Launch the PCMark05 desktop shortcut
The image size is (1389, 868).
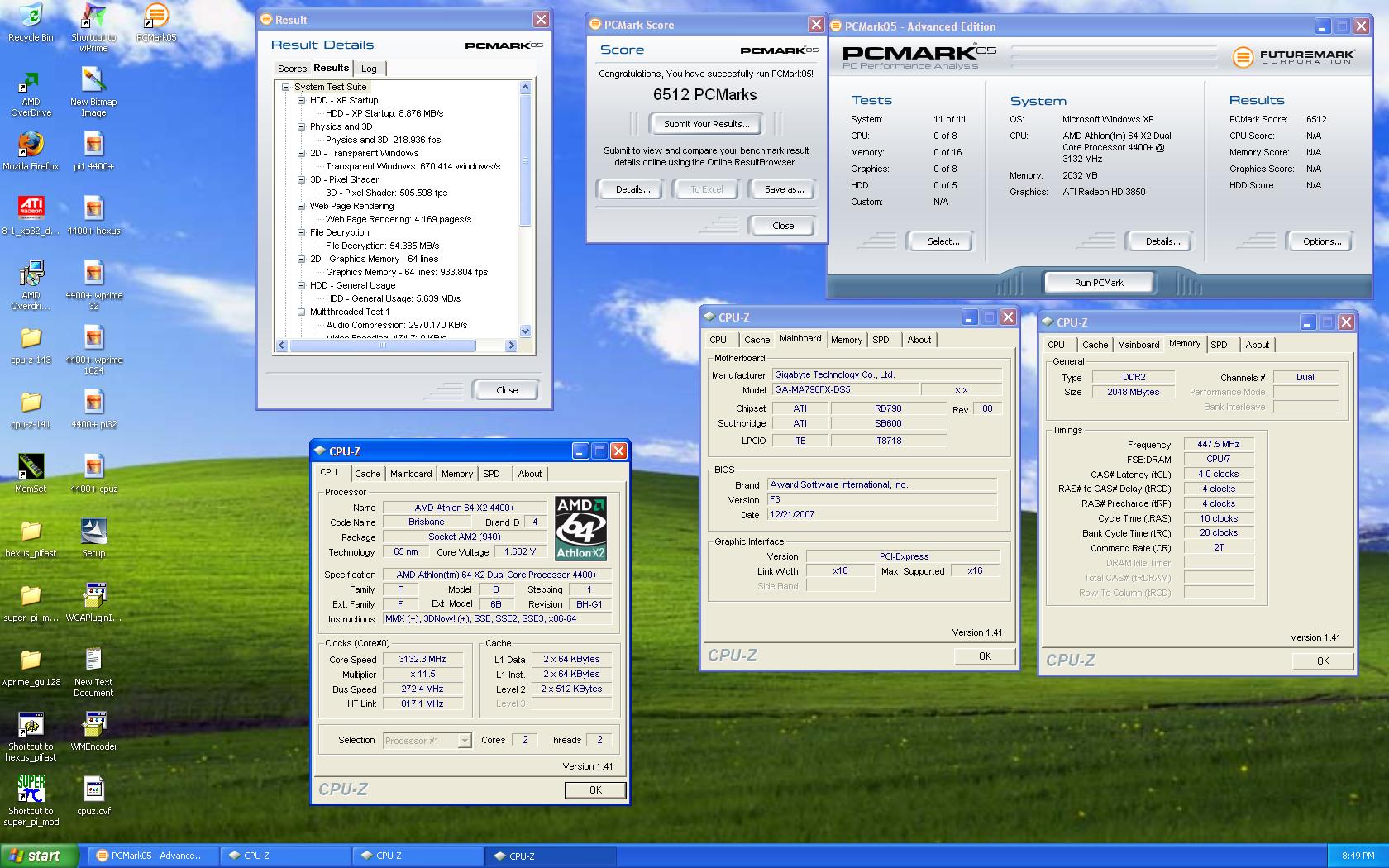click(156, 22)
